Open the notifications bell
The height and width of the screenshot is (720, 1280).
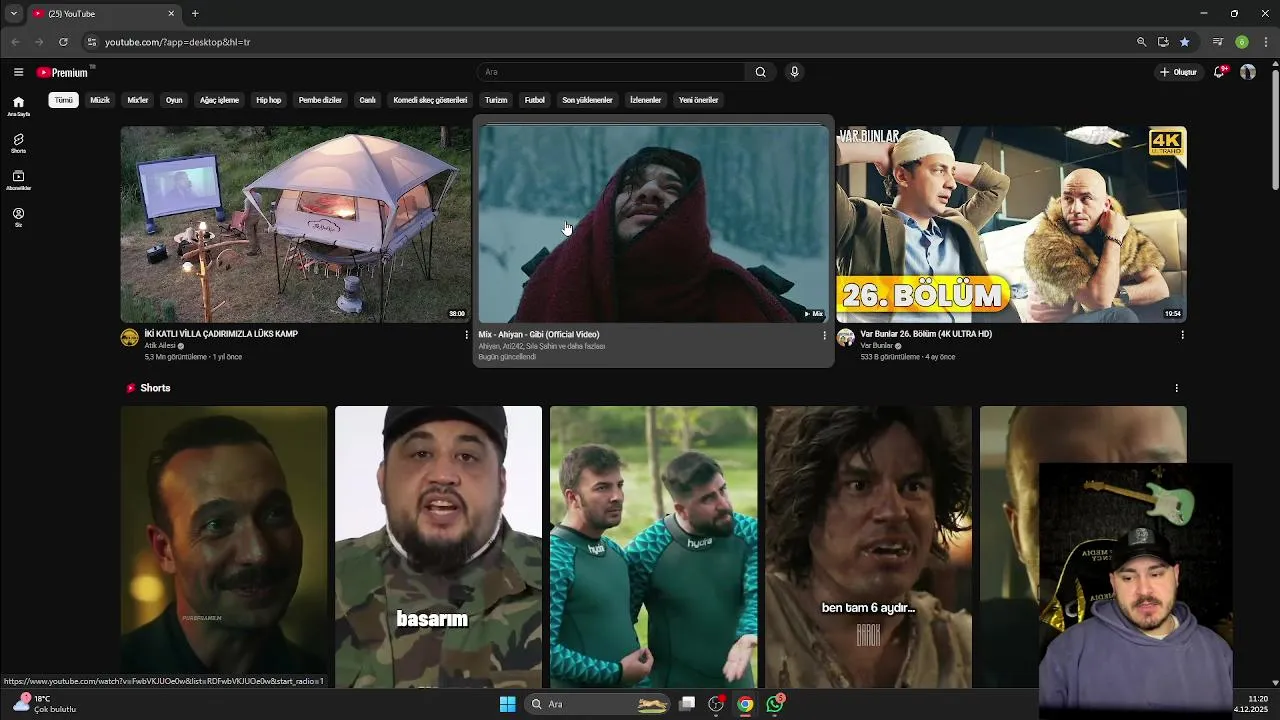tap(1219, 72)
